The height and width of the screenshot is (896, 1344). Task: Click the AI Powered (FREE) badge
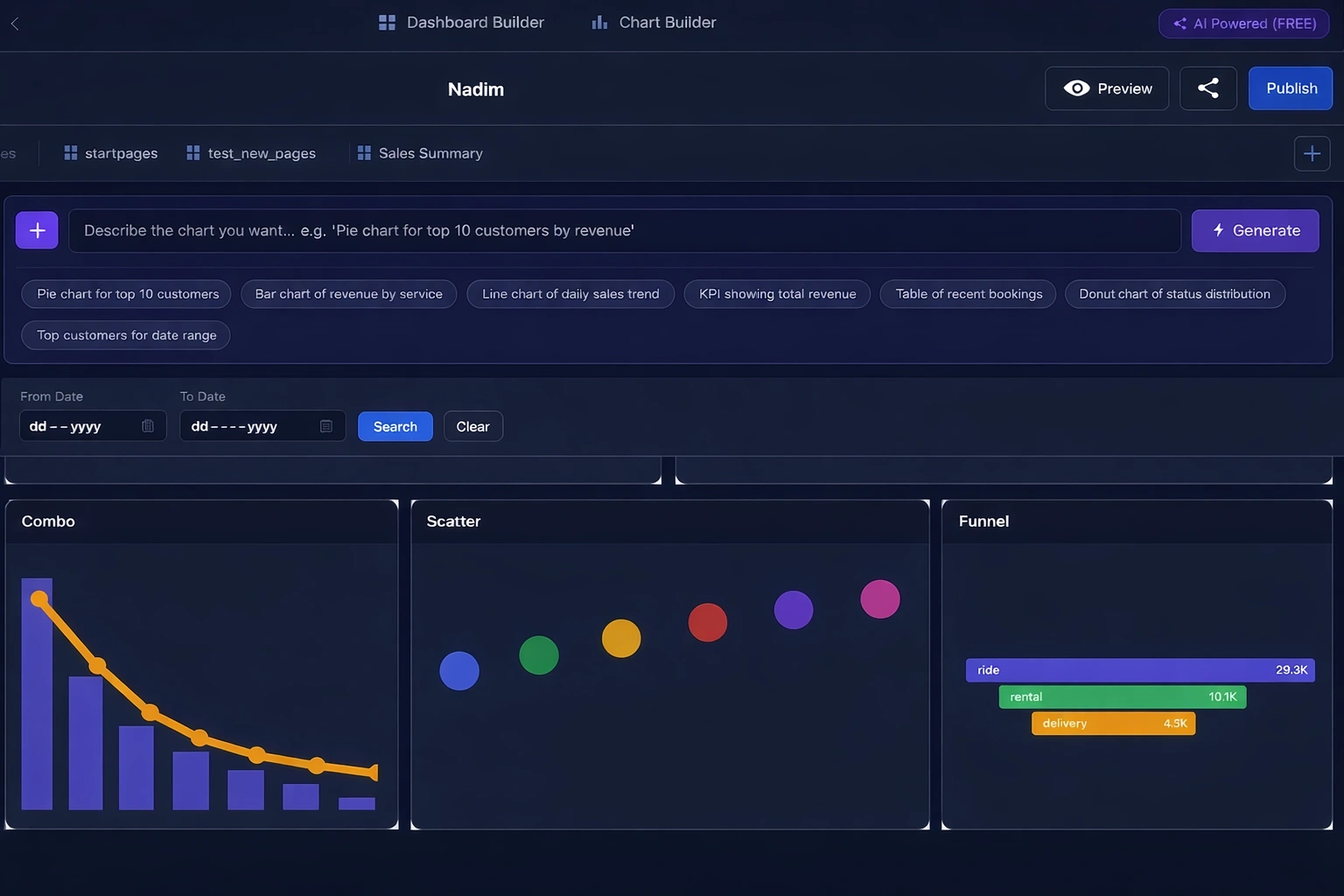(1242, 24)
